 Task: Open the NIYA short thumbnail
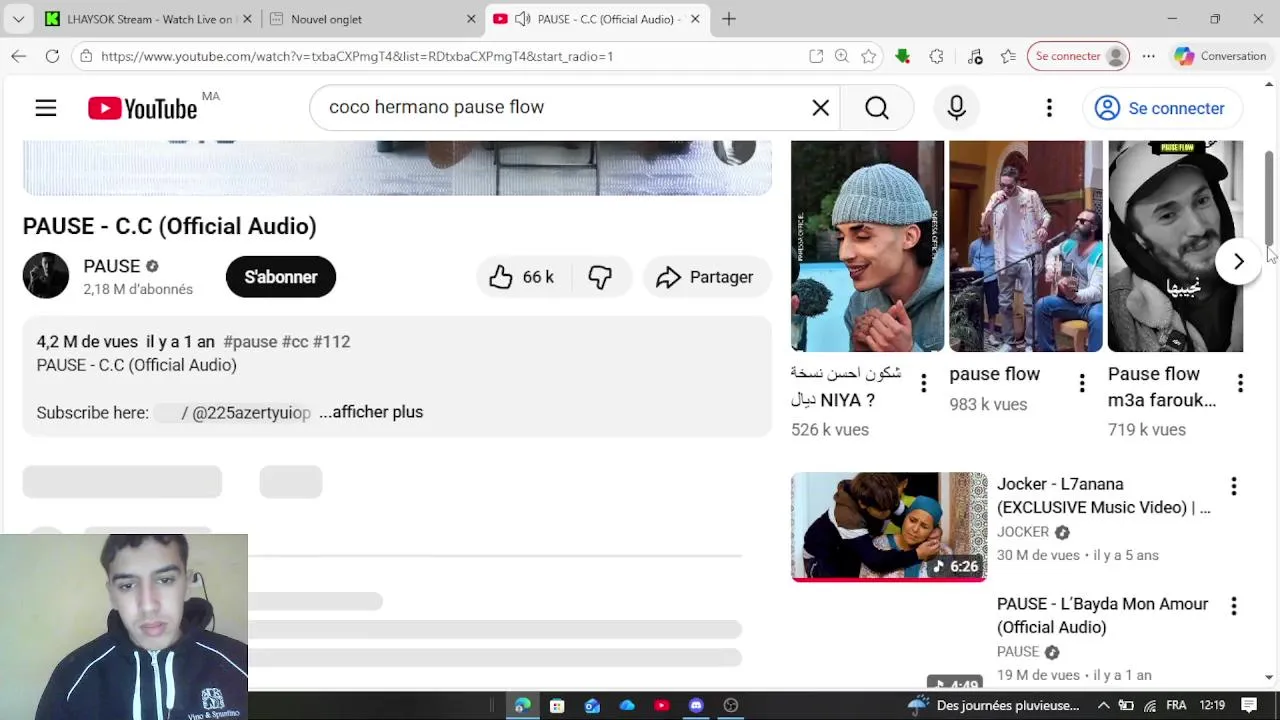click(867, 246)
